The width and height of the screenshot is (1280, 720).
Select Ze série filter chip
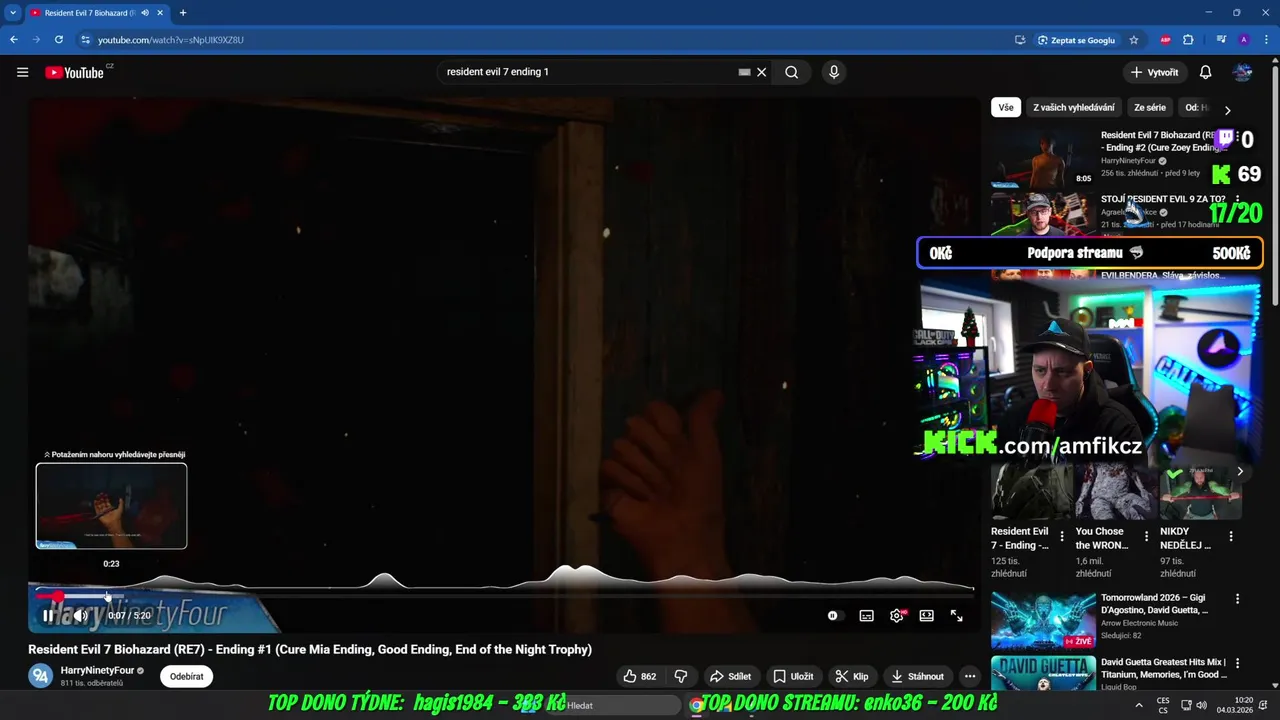pyautogui.click(x=1150, y=107)
